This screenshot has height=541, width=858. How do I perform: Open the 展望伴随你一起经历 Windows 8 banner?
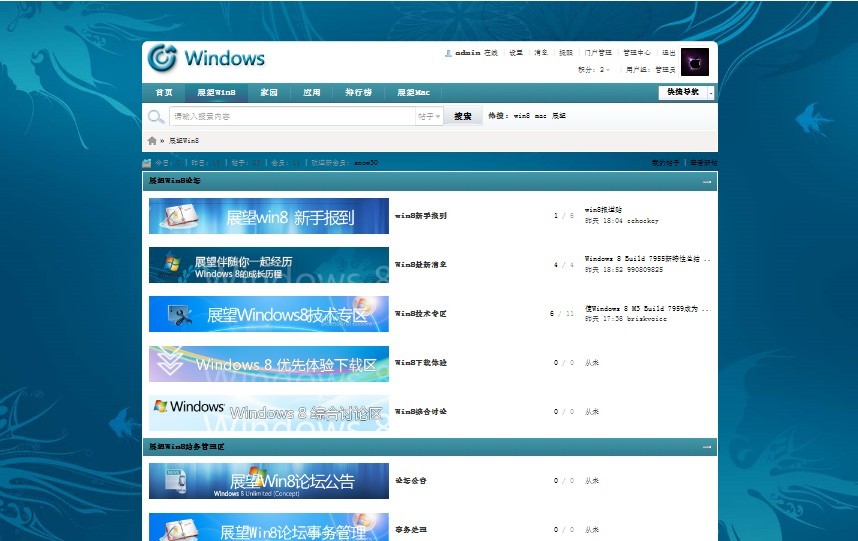269,265
